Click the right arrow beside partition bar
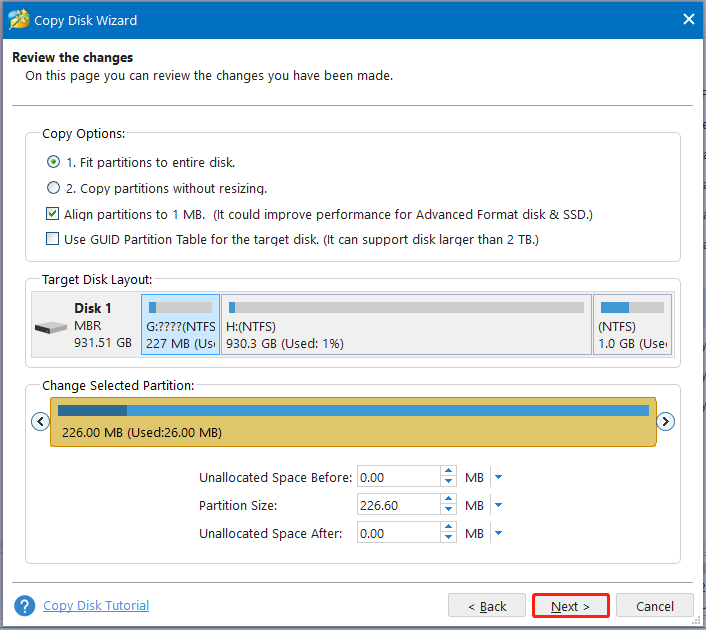 pos(666,421)
